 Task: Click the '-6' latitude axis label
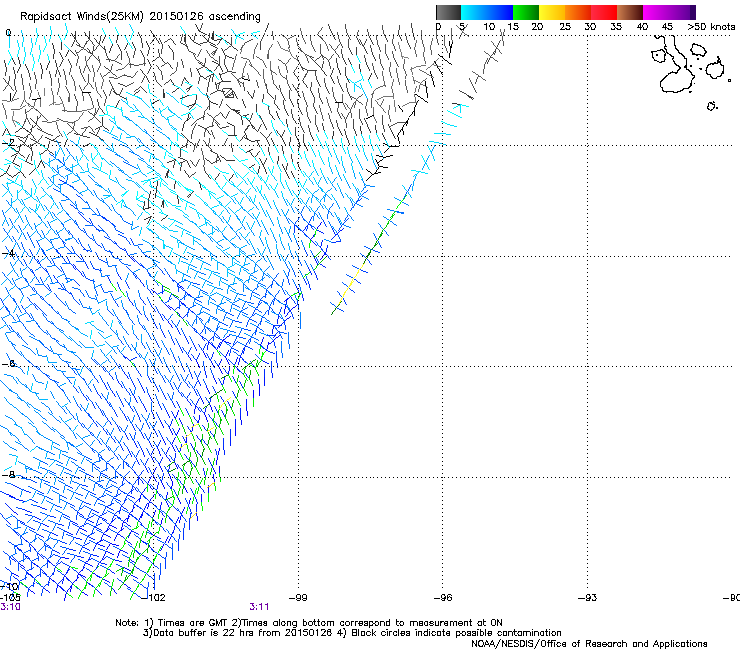tap(8, 363)
